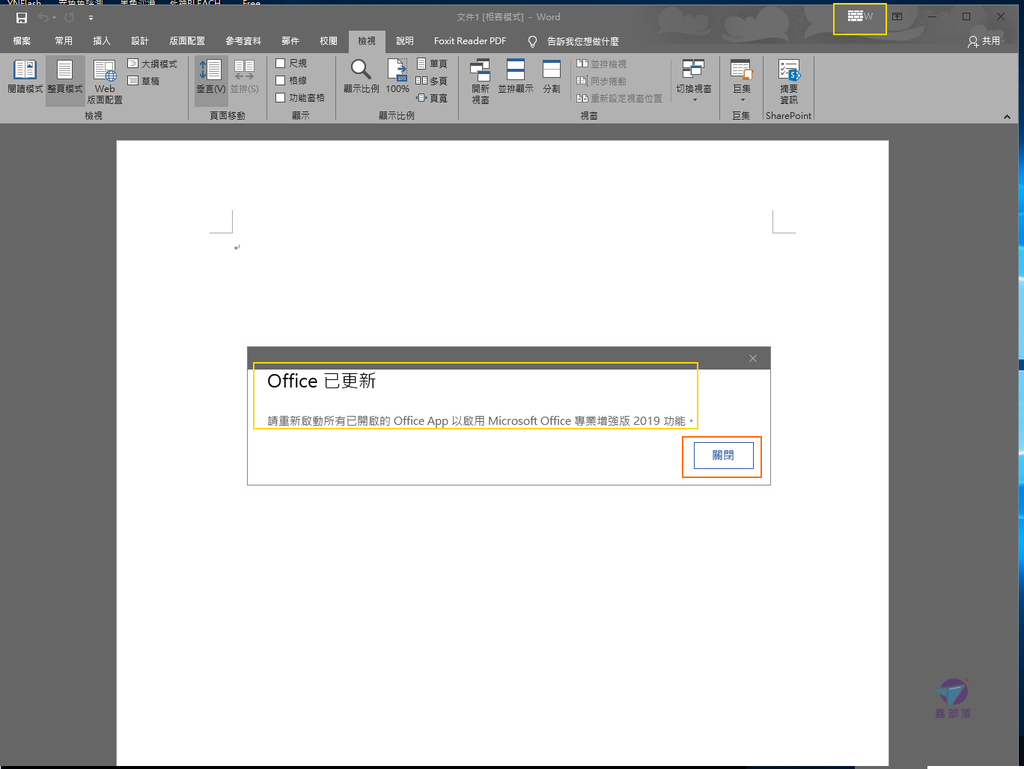Enable the 尺規 (Ruler) checkbox
1024x769 pixels.
pos(281,64)
